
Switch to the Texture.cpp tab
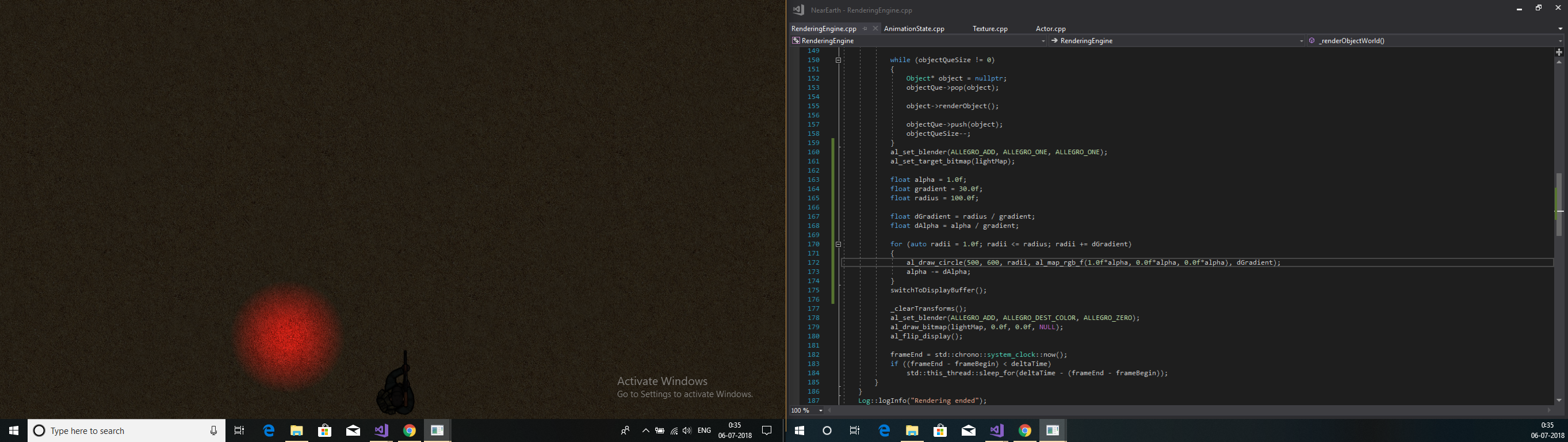coord(990,29)
